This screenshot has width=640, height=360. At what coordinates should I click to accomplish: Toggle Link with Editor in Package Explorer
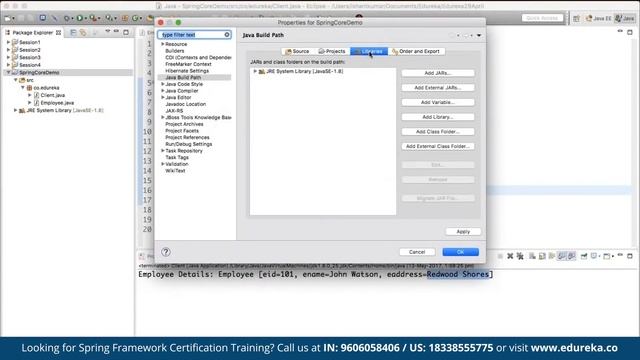(x=83, y=32)
